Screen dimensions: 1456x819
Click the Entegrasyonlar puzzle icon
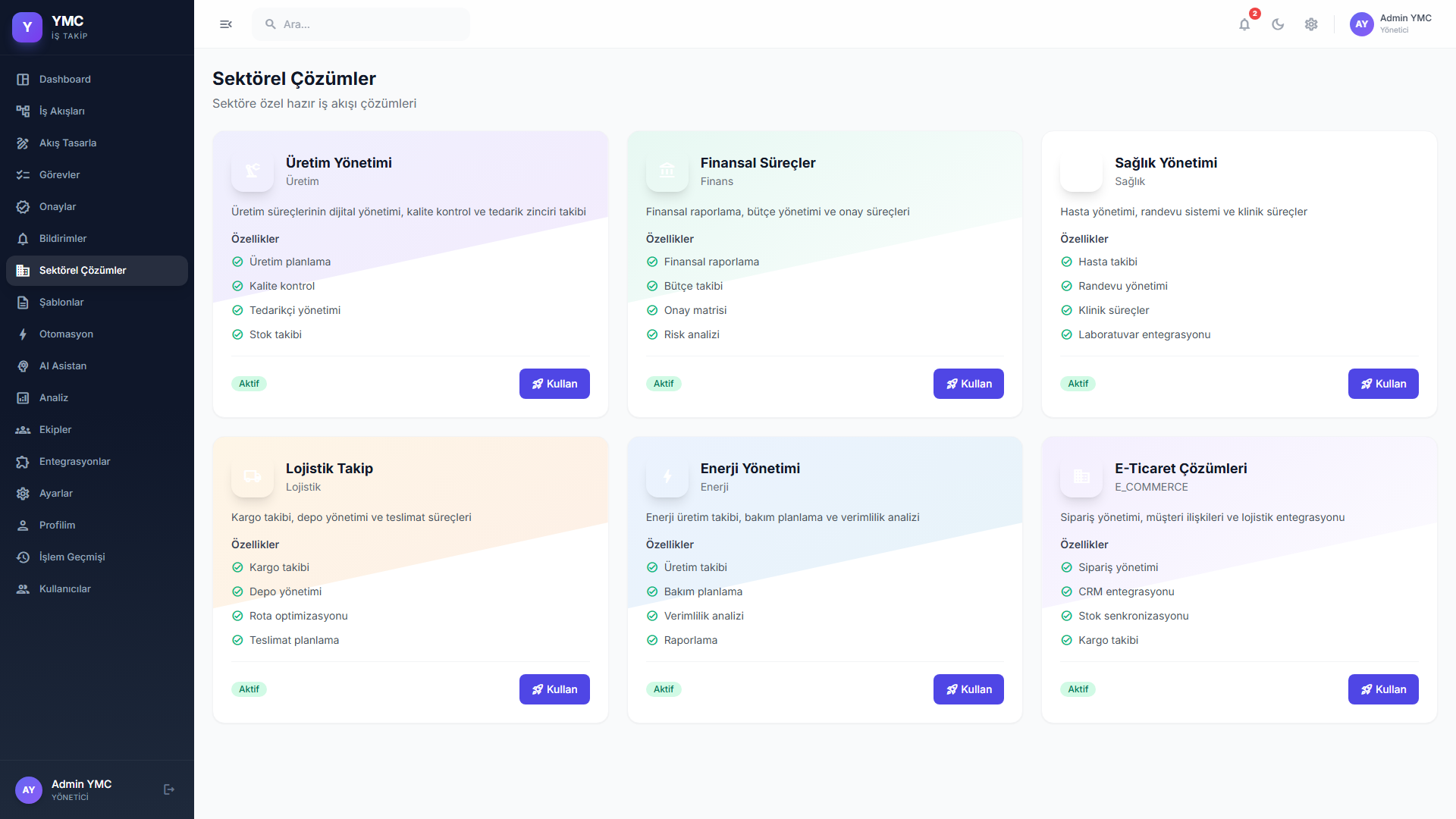click(x=23, y=462)
